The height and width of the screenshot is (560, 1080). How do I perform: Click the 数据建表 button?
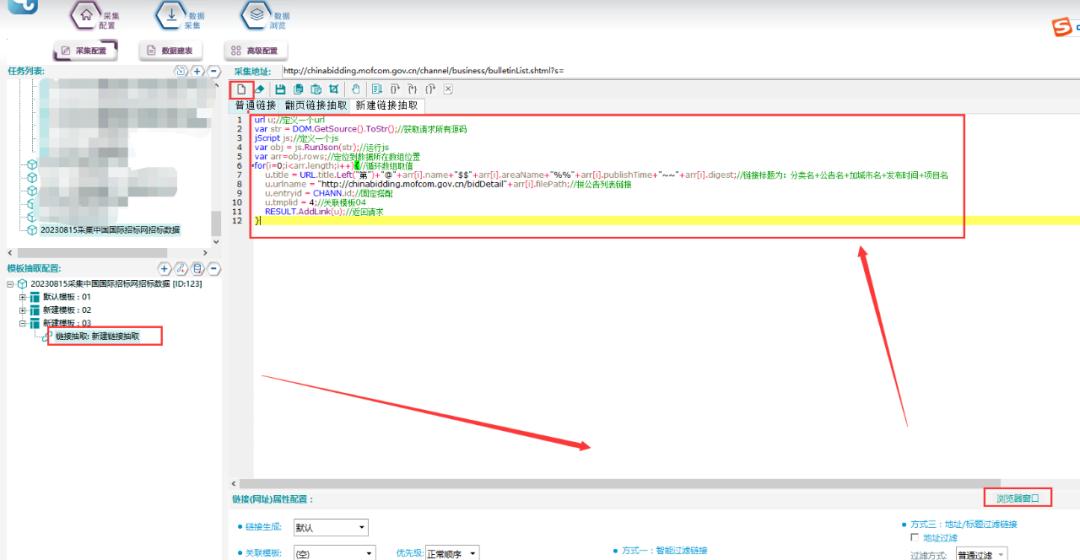[171, 50]
